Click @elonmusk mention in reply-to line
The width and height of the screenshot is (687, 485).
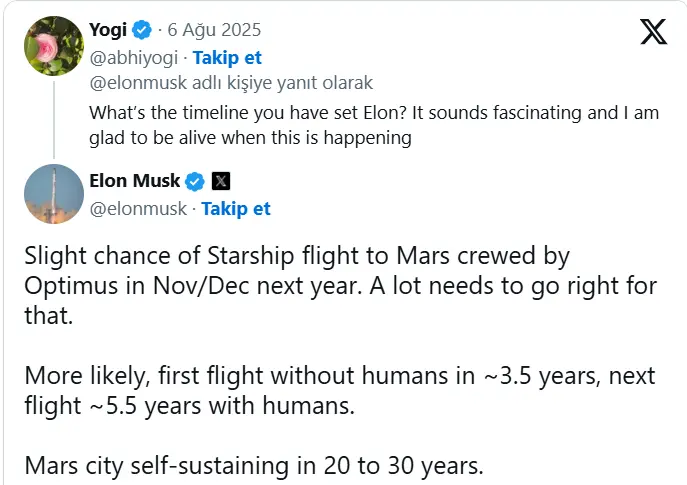(x=141, y=84)
